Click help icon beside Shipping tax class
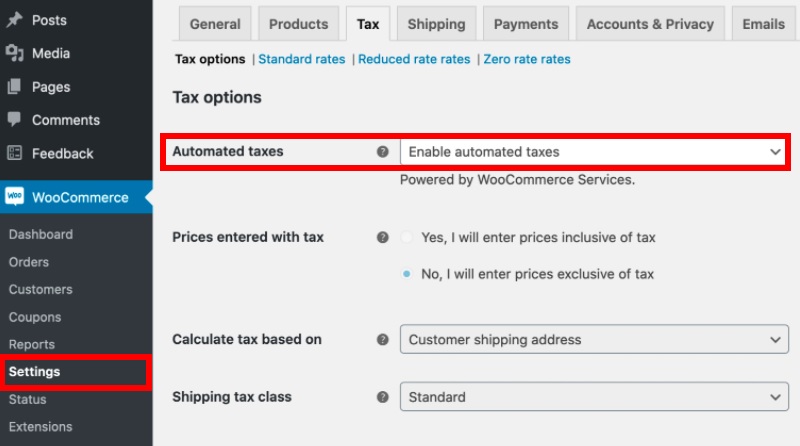 [x=383, y=397]
